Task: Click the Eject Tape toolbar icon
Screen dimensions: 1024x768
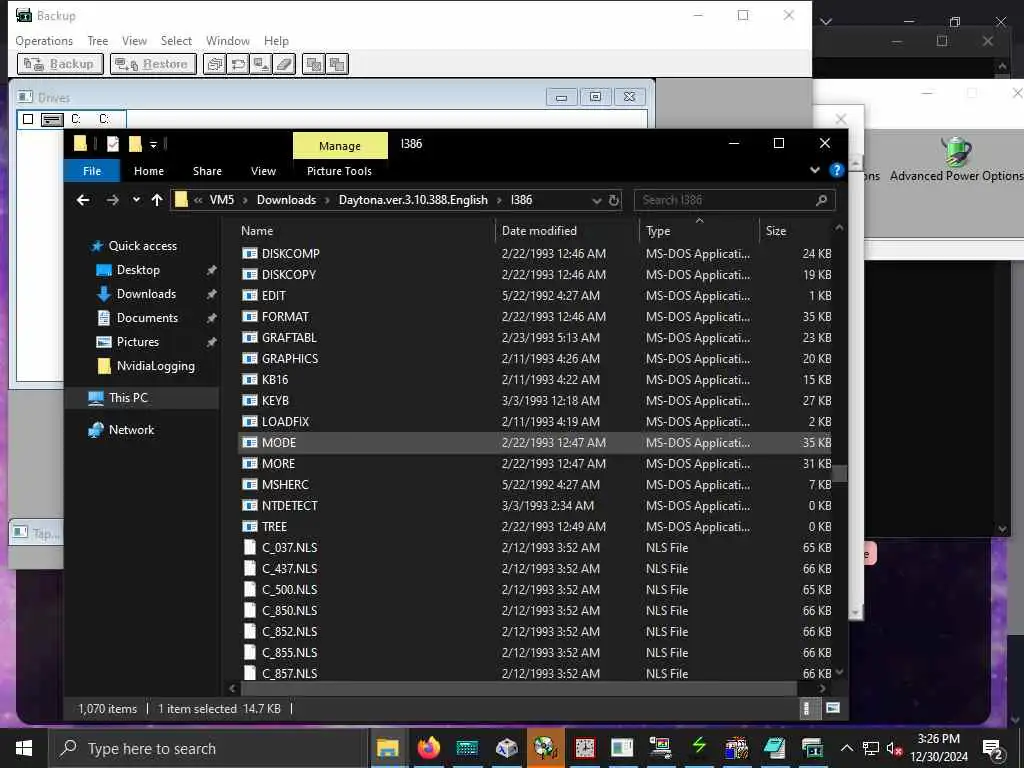Action: [261, 64]
